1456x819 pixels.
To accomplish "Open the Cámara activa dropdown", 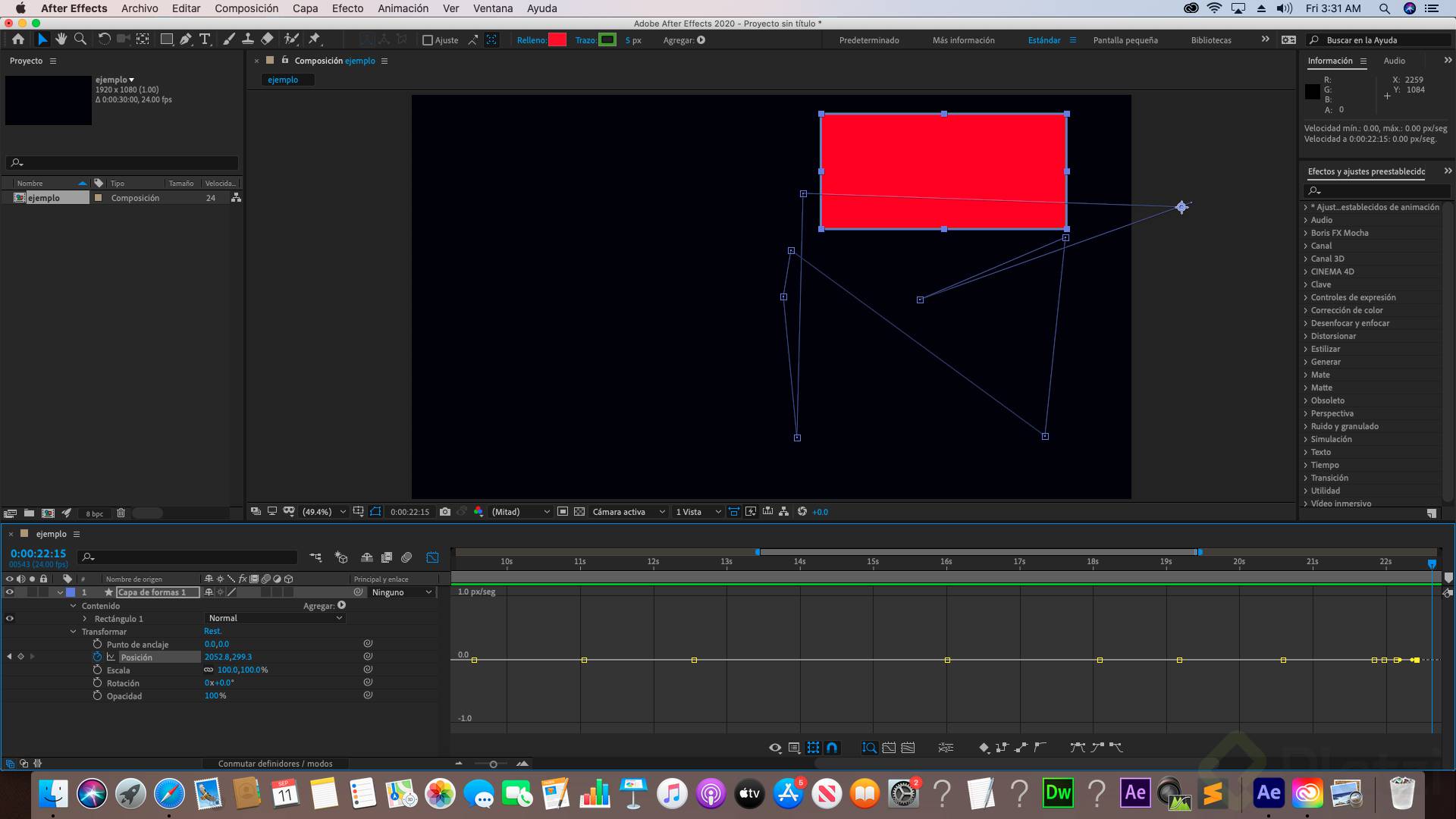I will (628, 512).
